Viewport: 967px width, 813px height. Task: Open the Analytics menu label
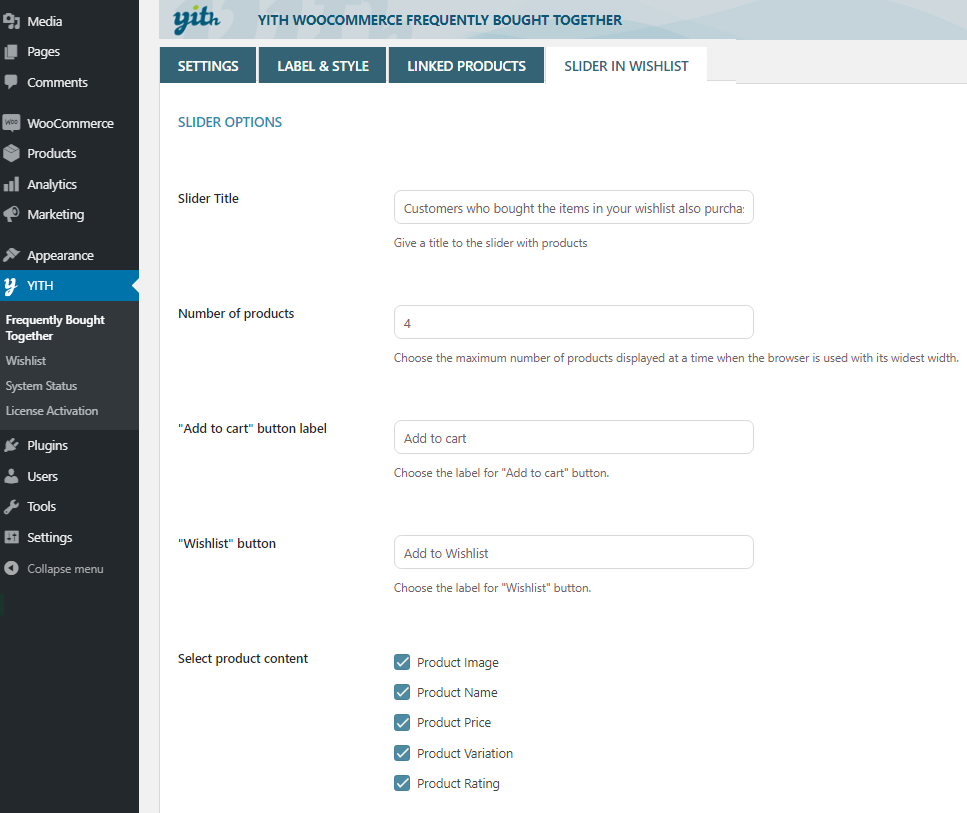(x=52, y=184)
